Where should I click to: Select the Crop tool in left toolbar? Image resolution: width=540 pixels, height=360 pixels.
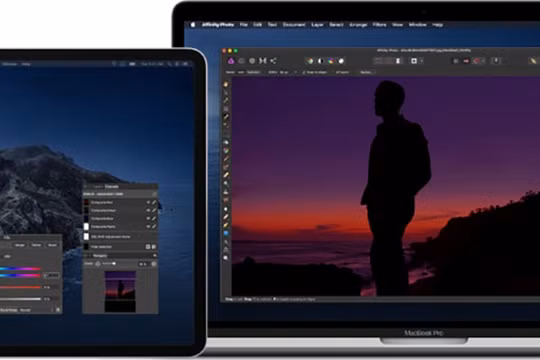tap(226, 109)
